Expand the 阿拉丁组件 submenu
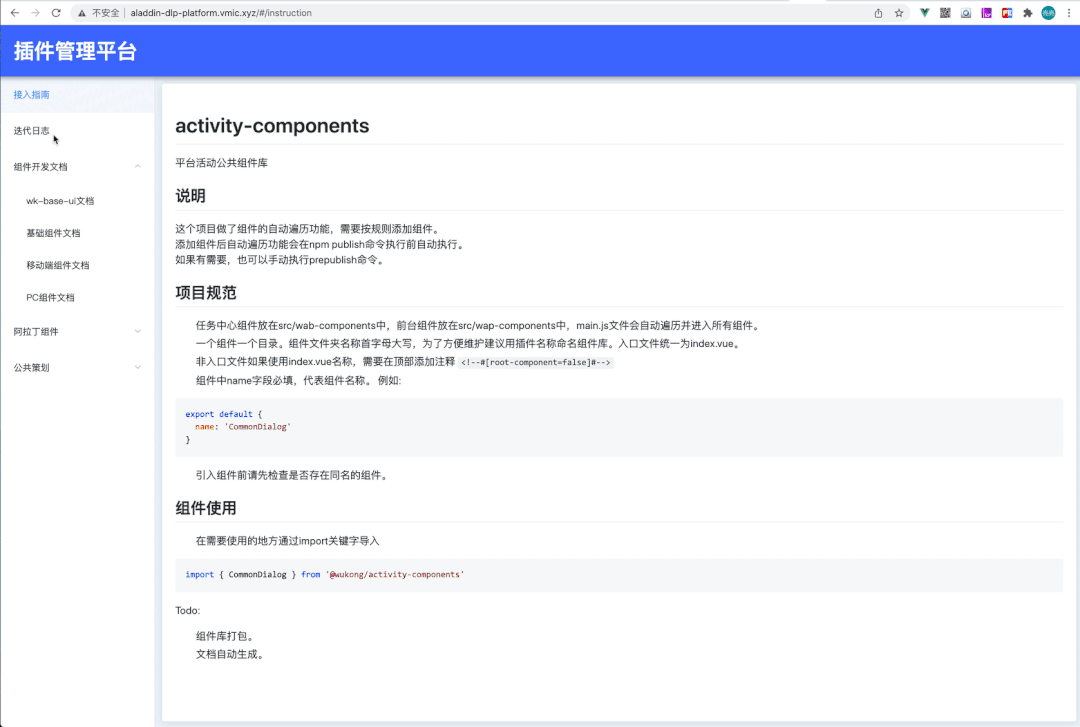Image resolution: width=1080 pixels, height=727 pixels. coord(77,331)
